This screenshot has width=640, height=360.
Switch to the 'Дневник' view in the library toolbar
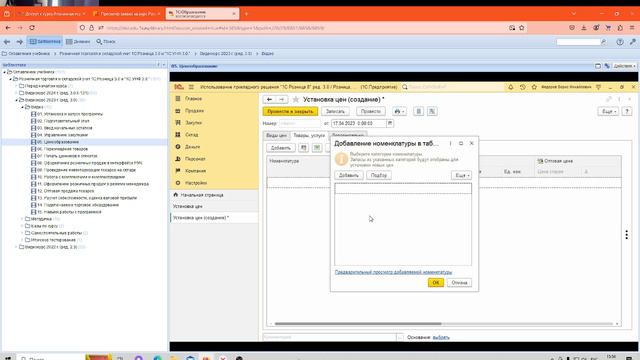point(78,42)
